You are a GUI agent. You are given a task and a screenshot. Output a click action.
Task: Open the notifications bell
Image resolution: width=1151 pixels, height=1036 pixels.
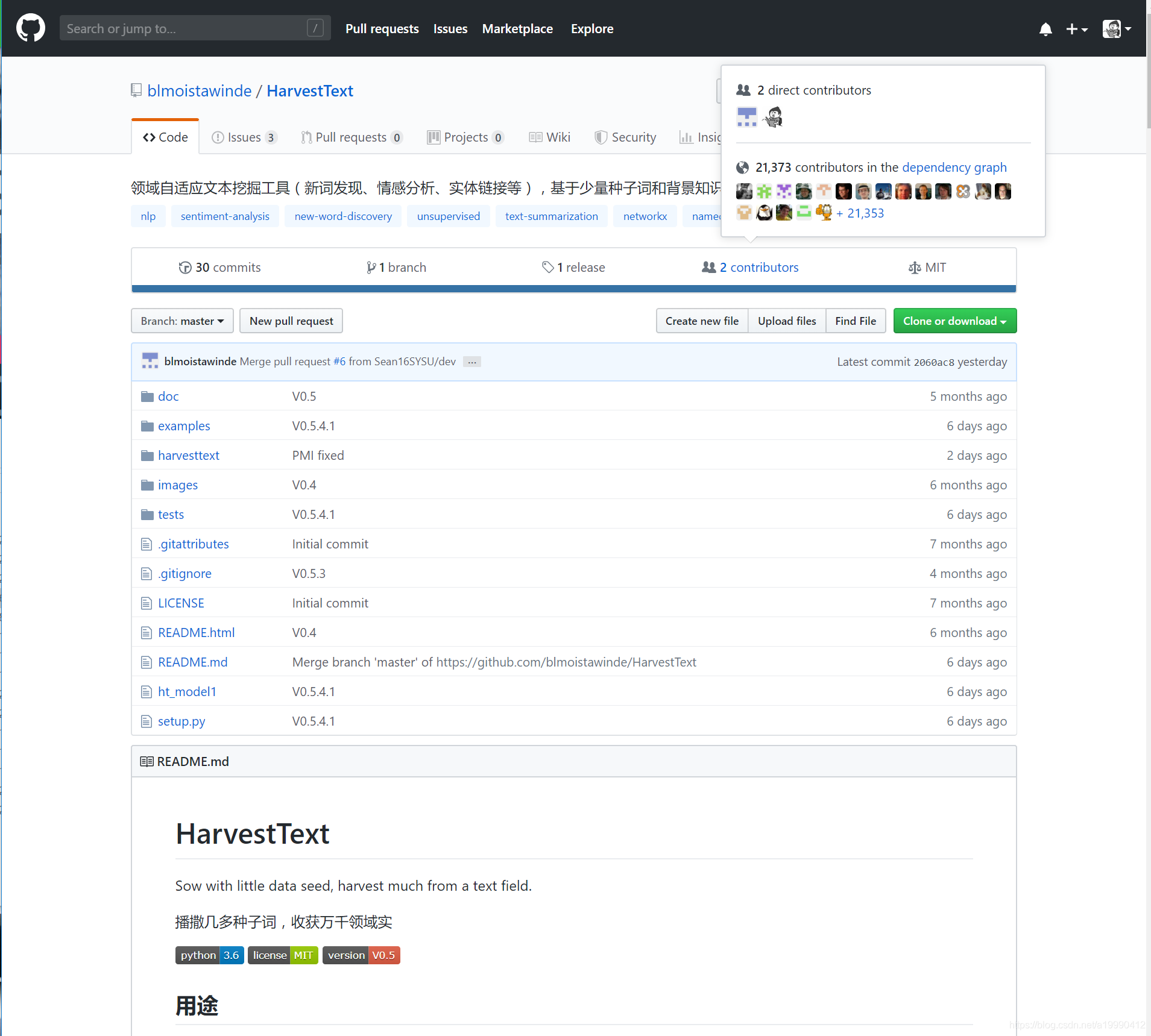point(1045,29)
